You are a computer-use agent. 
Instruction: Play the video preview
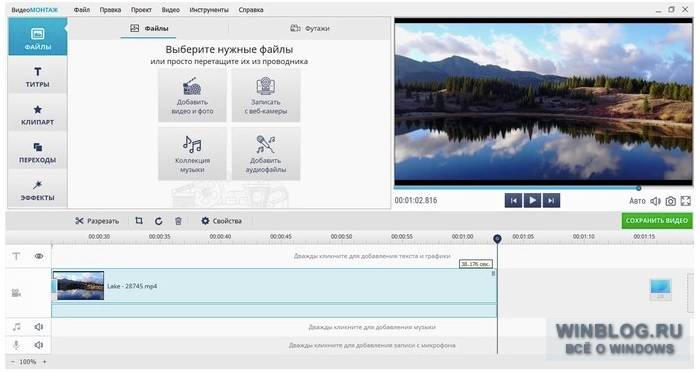click(532, 201)
